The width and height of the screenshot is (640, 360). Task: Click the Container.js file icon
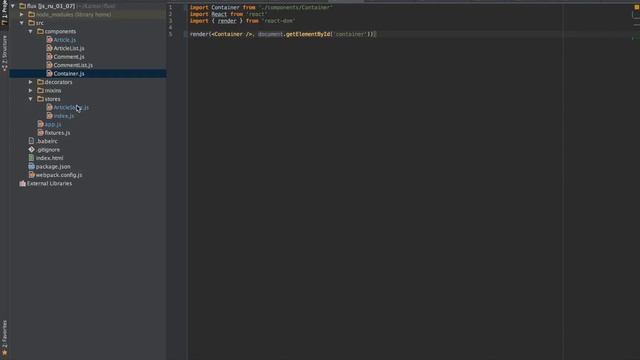(x=49, y=73)
